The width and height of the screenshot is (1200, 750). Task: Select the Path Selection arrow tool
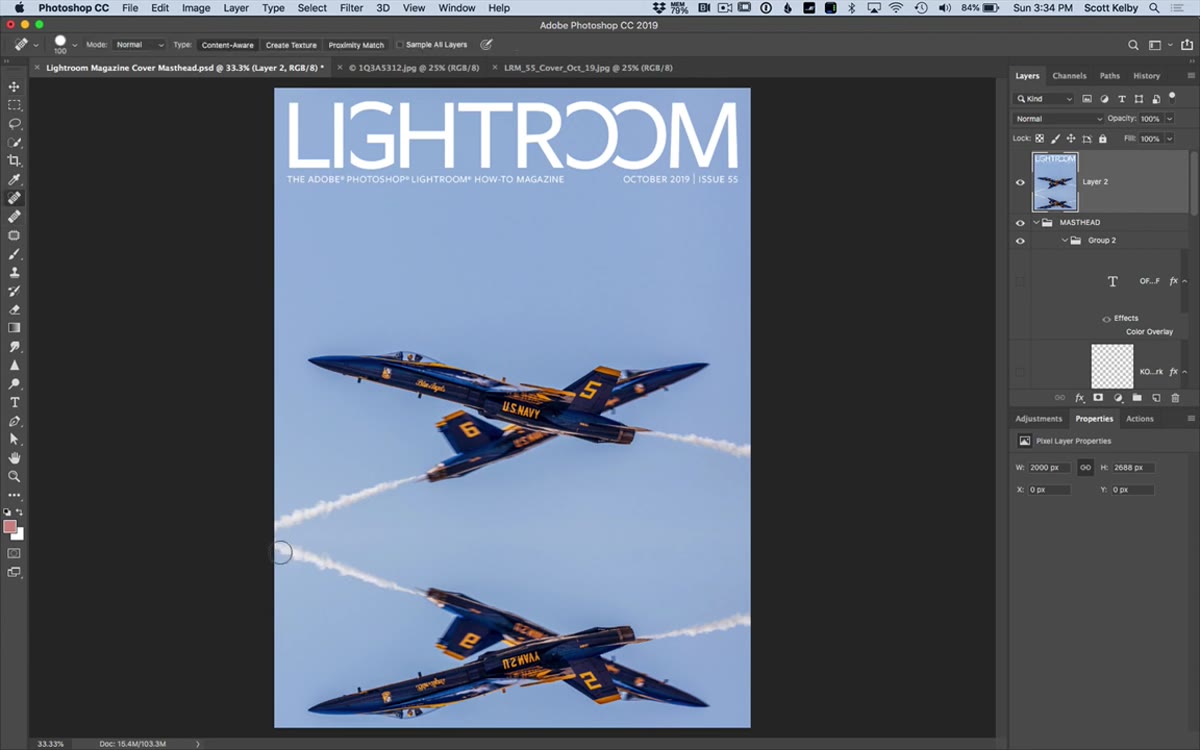click(14, 439)
